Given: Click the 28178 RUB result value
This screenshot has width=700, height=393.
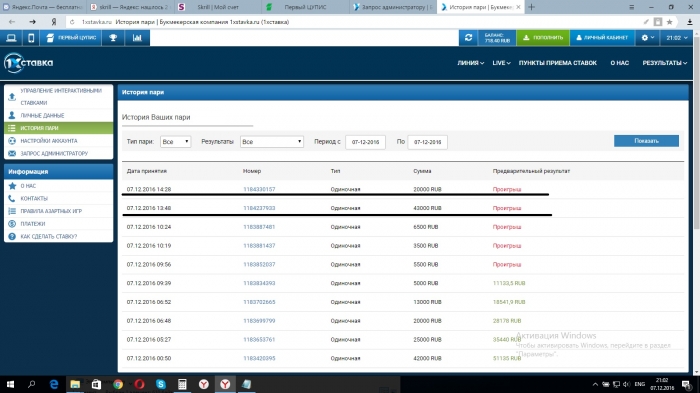Looking at the screenshot, I should (x=507, y=321).
